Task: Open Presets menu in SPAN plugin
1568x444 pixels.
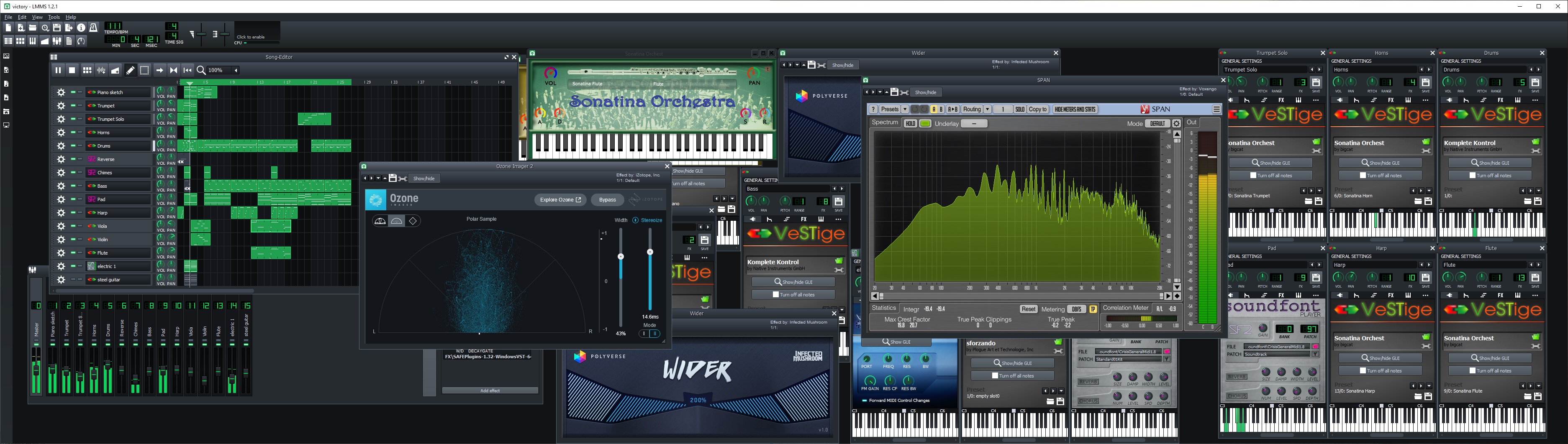Action: [x=890, y=110]
